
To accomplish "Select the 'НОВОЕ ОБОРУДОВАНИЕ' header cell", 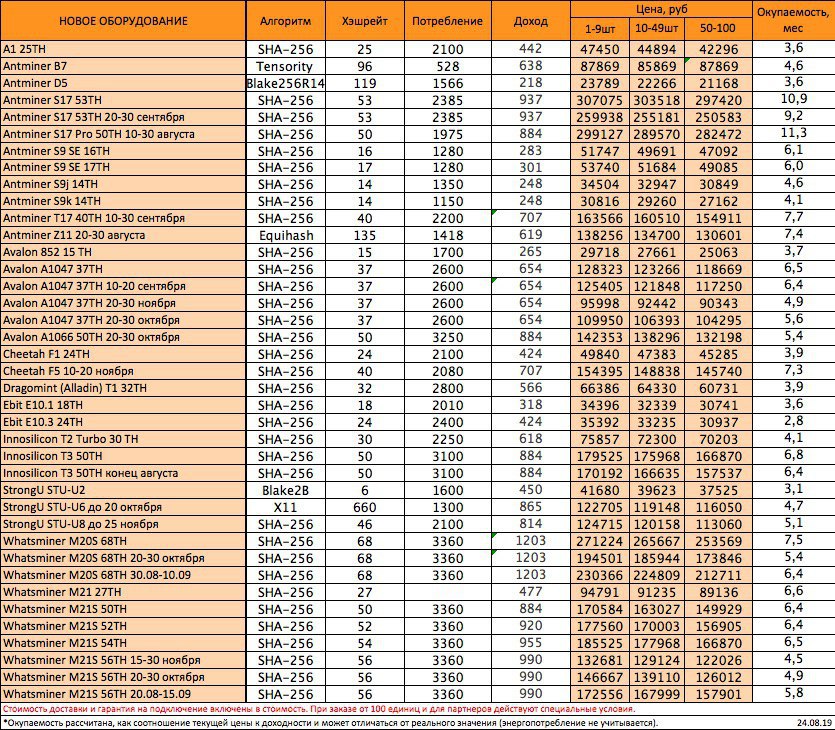I will [123, 21].
